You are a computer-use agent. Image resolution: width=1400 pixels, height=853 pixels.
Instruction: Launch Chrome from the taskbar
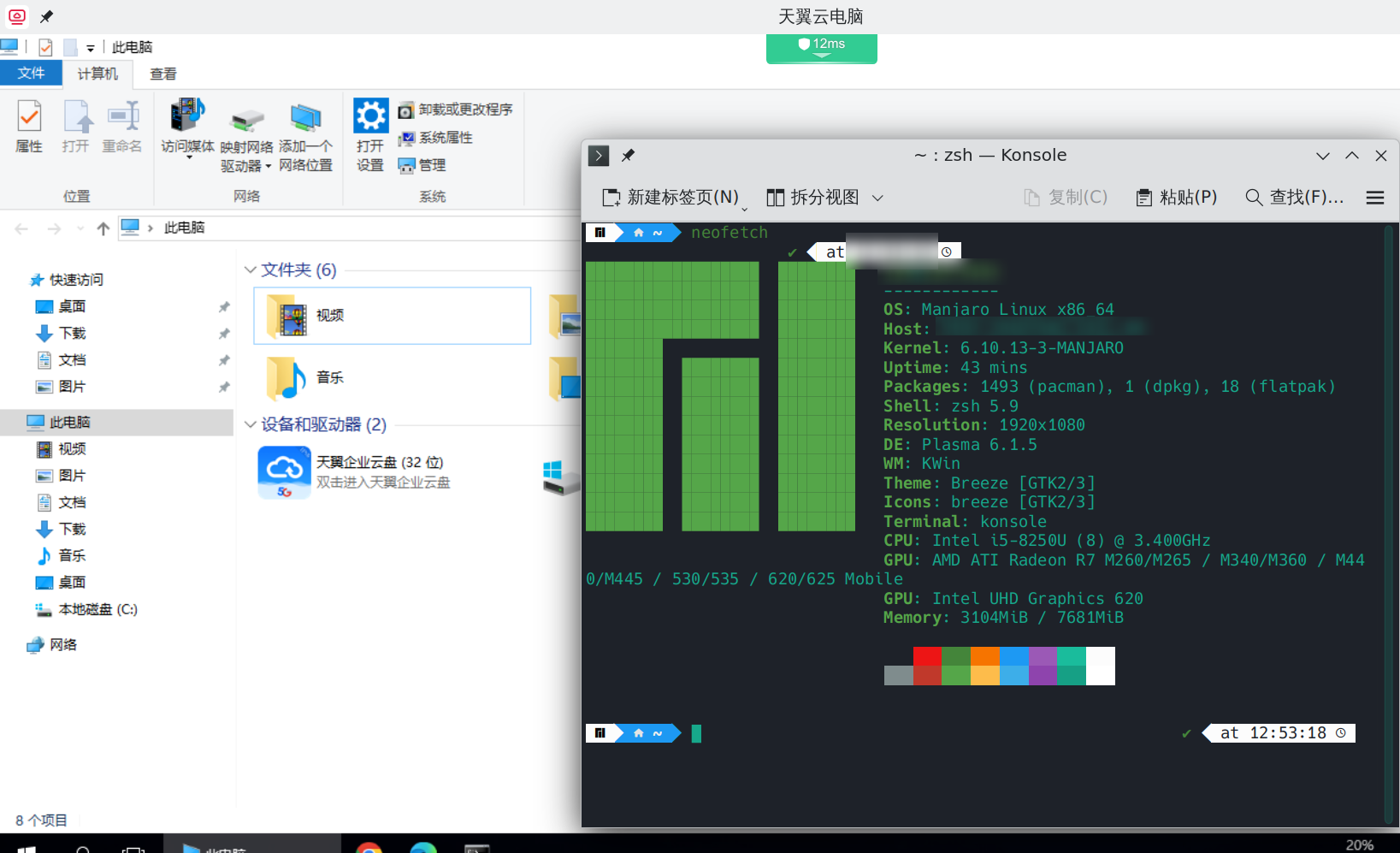coord(369,848)
